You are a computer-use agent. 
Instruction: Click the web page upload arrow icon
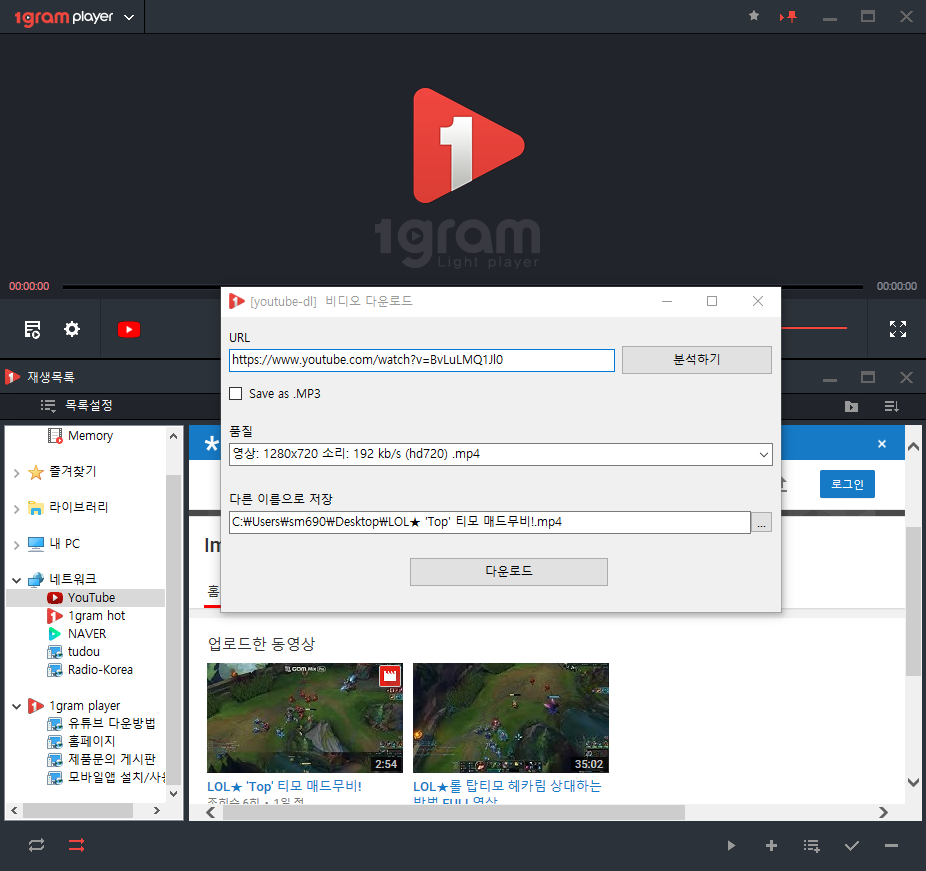click(783, 484)
